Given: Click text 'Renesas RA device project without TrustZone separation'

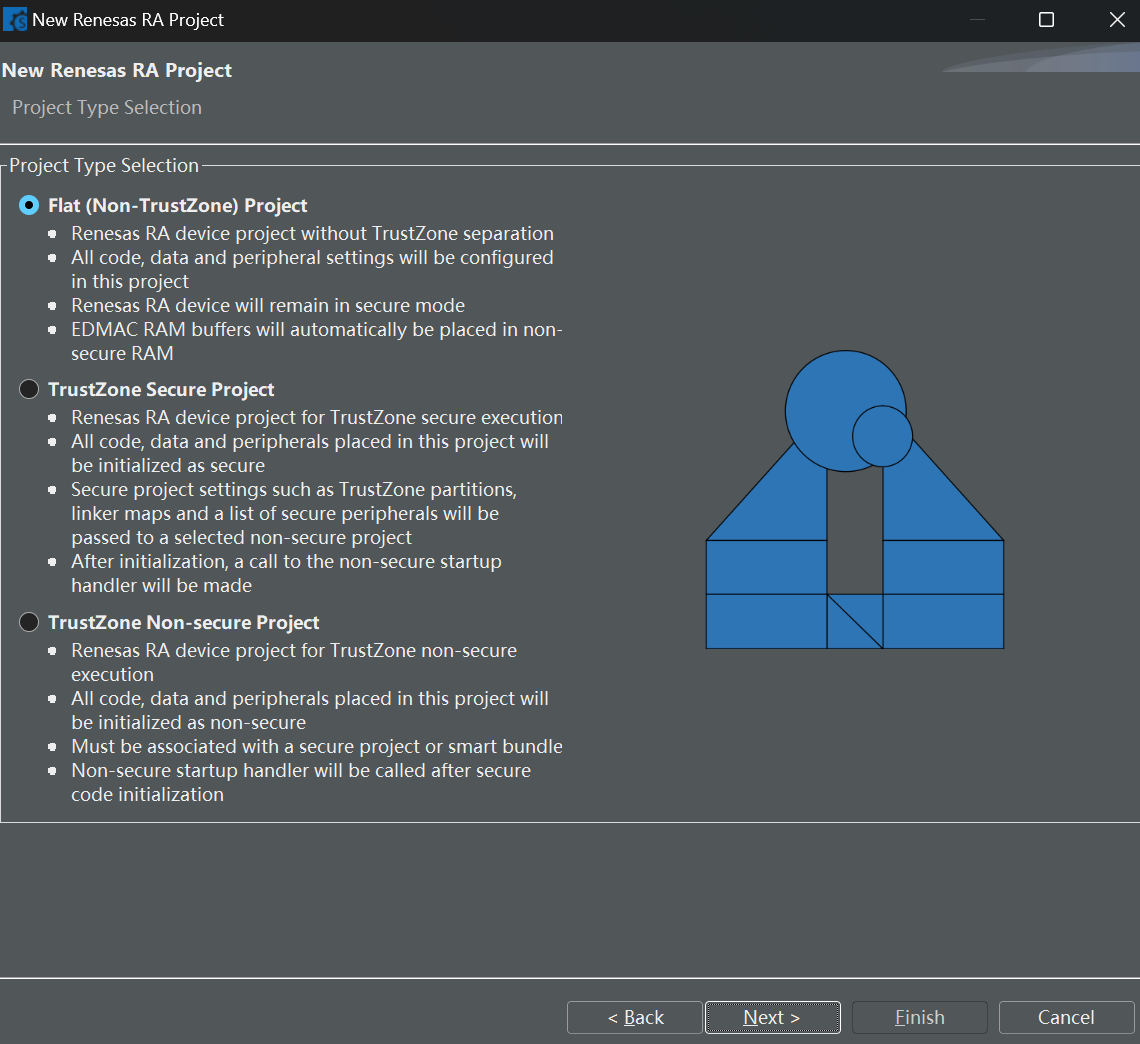Looking at the screenshot, I should (x=313, y=233).
